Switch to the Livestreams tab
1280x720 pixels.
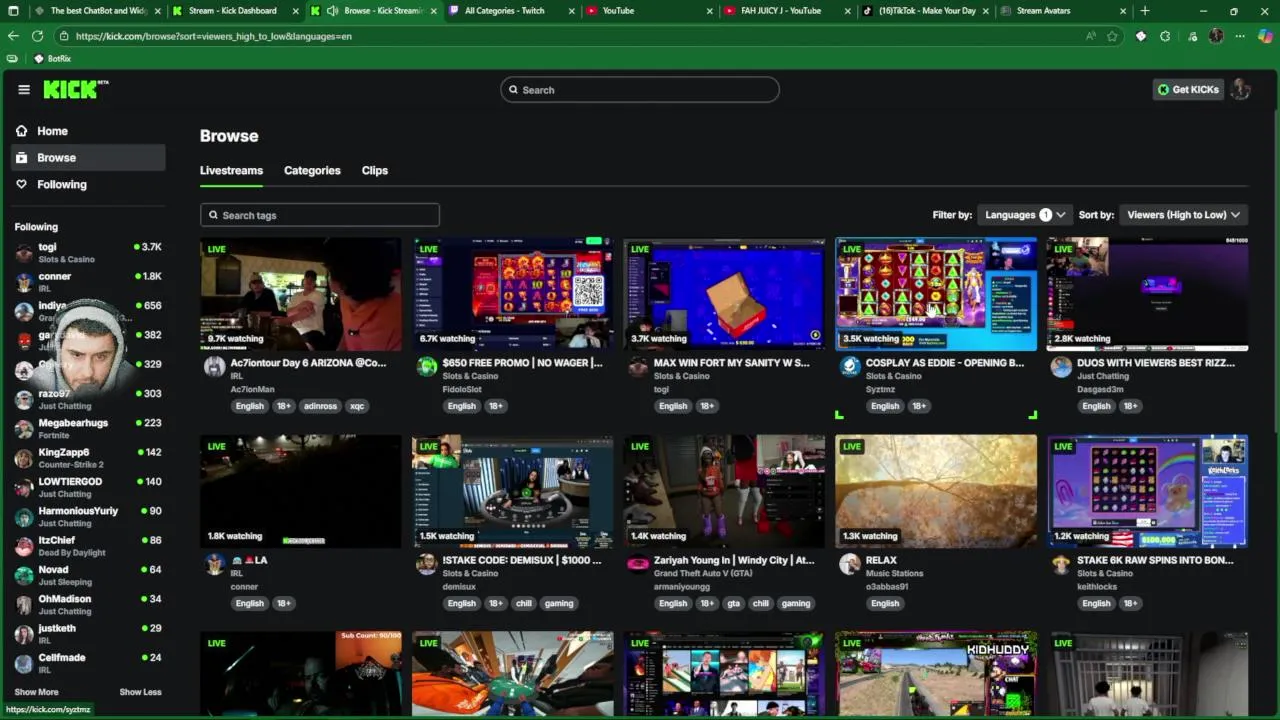tap(231, 170)
